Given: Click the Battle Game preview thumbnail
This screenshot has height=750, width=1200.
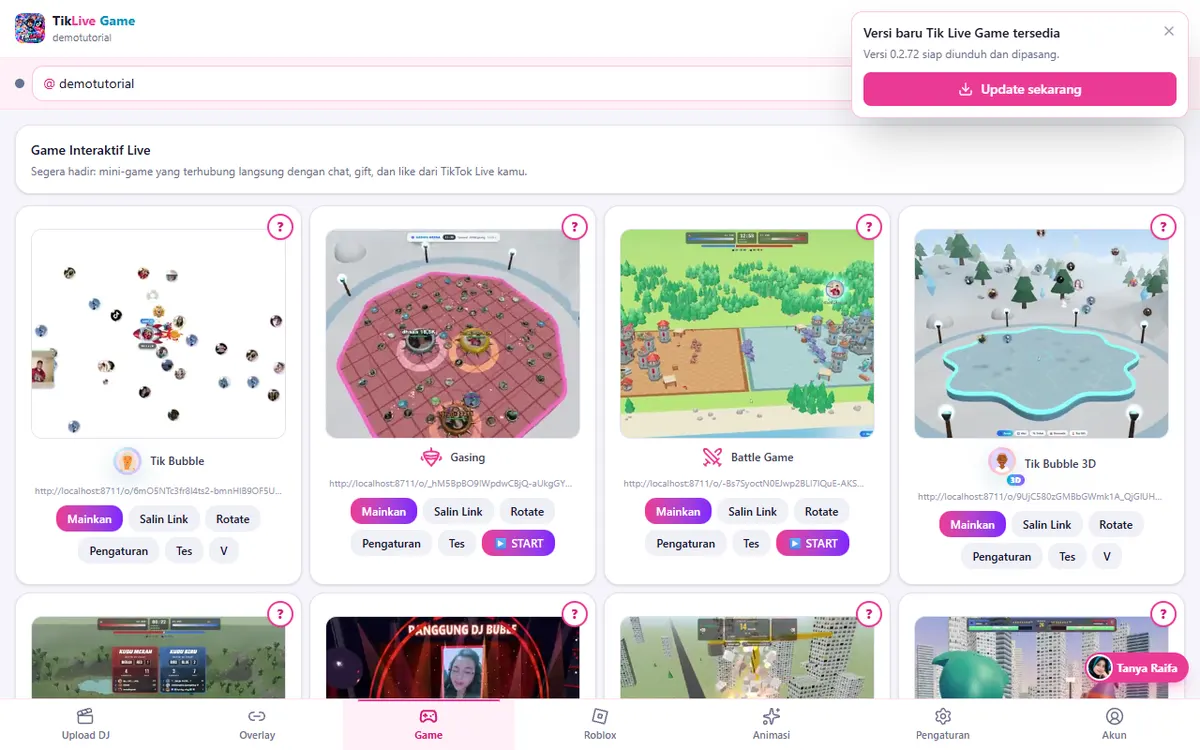Looking at the screenshot, I should 747,333.
